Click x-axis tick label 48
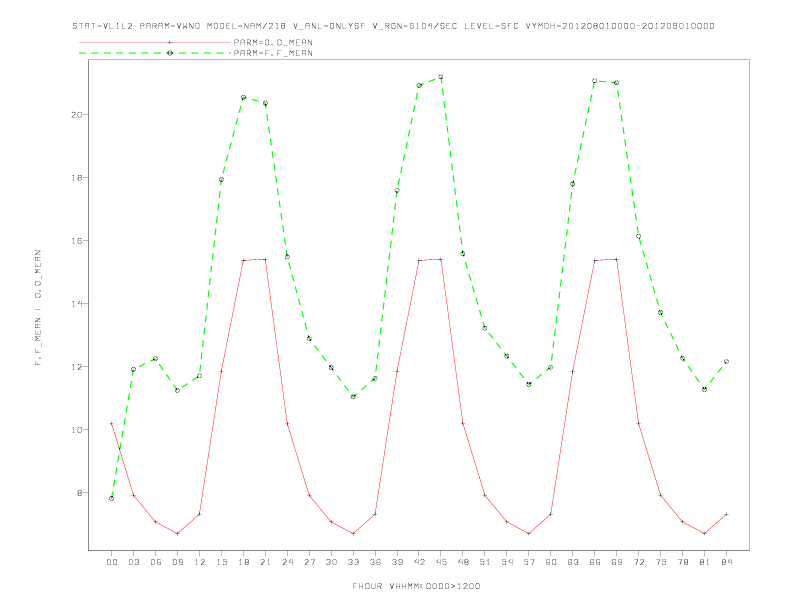This screenshot has width=792, height=612. (x=463, y=562)
